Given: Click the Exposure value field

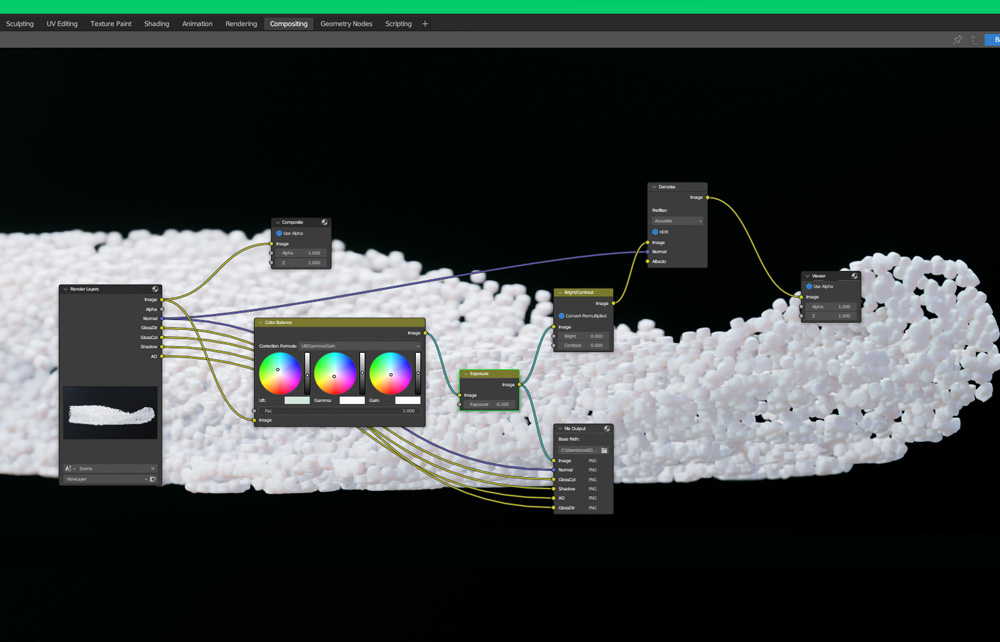Looking at the screenshot, I should coord(490,405).
